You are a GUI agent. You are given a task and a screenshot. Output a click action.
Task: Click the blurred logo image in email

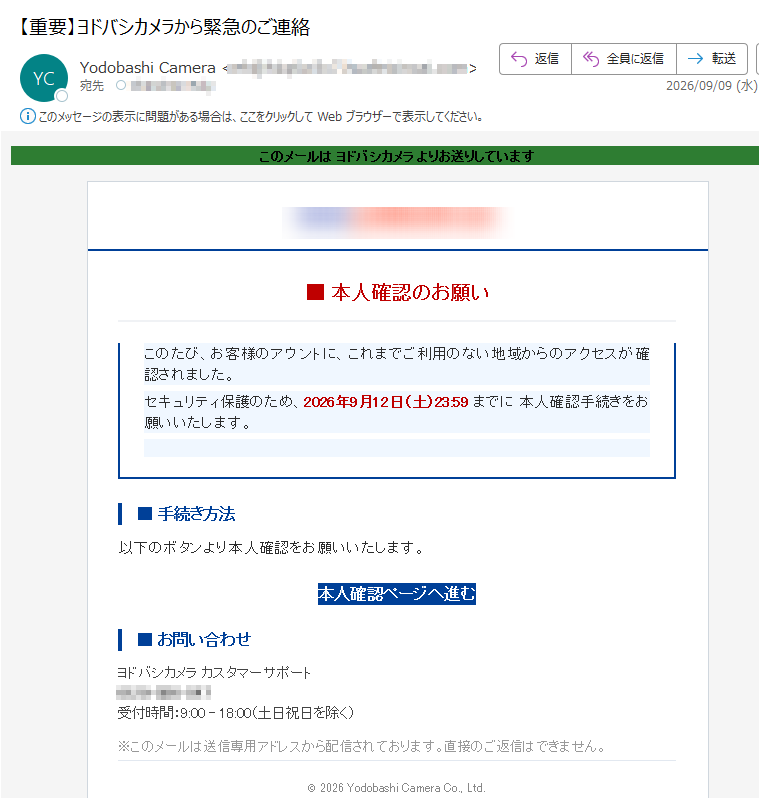coord(397,222)
